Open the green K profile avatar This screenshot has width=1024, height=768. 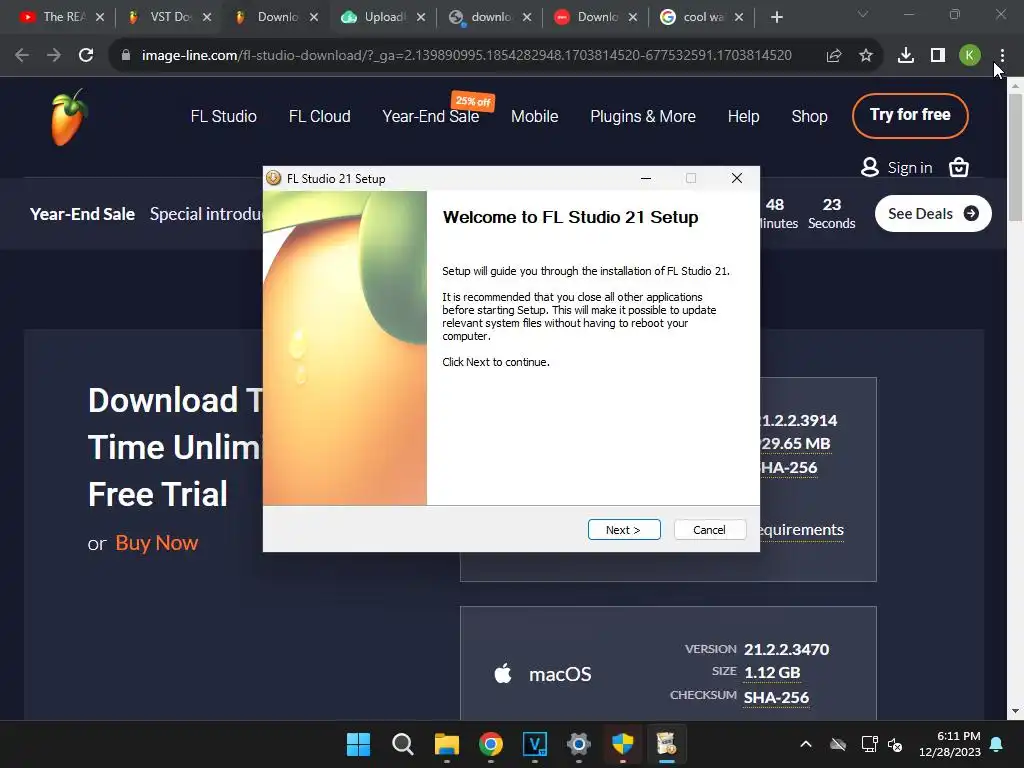(970, 56)
